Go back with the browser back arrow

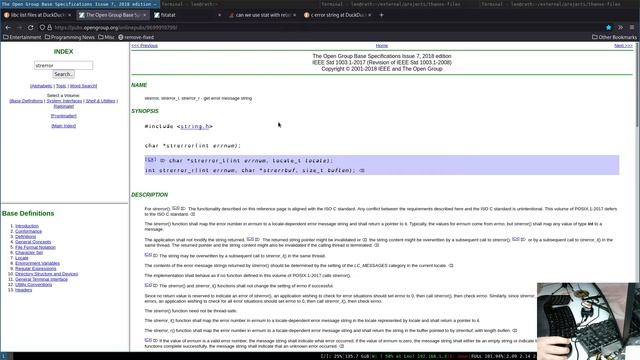pos(8,27)
